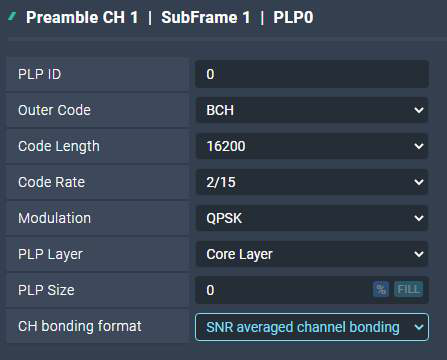Select the Preamble CH 1 breadcrumb title

pos(82,17)
